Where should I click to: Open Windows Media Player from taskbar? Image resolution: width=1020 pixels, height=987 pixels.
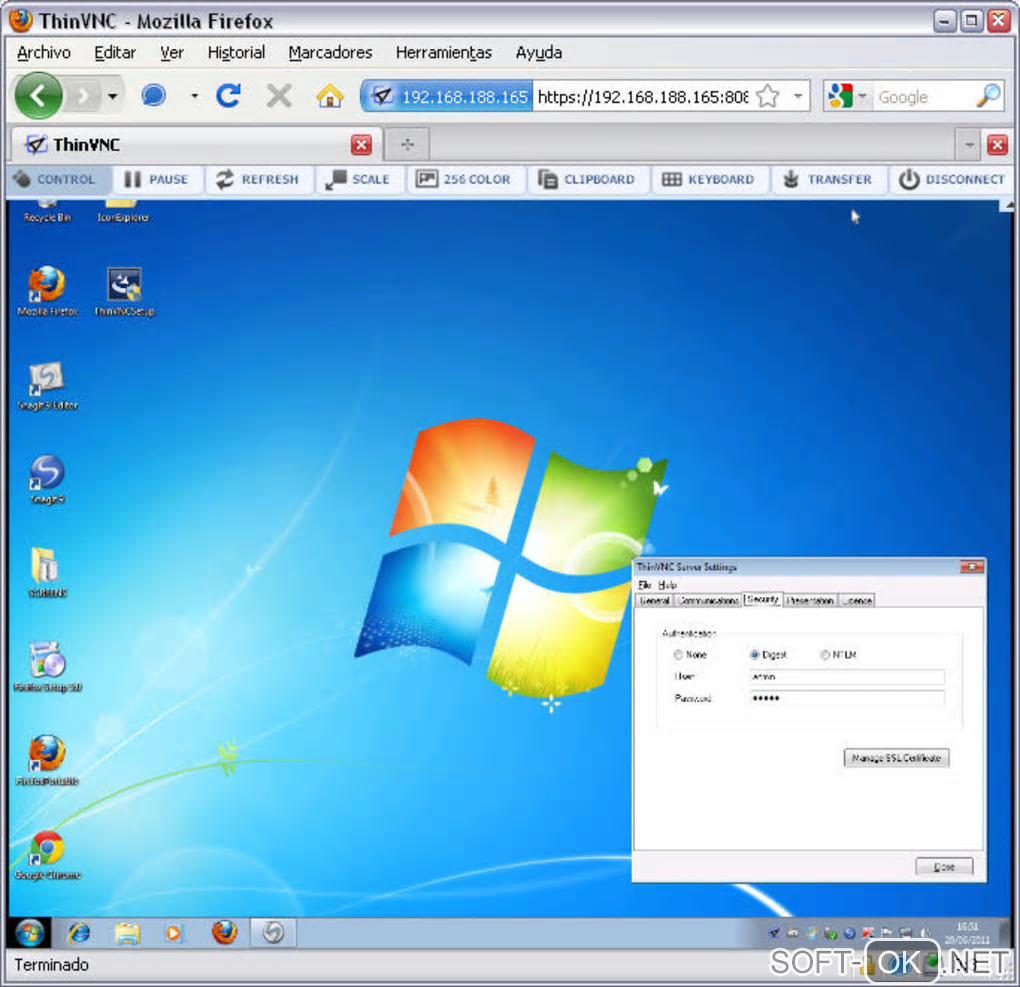173,933
